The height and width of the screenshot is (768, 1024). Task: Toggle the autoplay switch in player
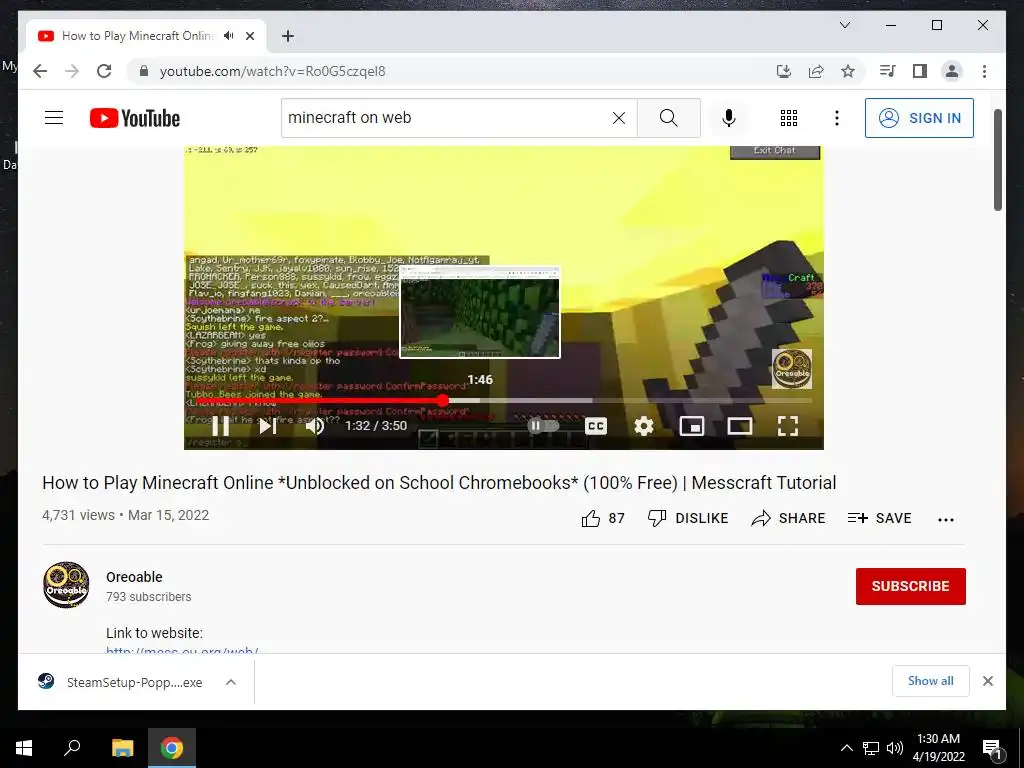coord(543,426)
